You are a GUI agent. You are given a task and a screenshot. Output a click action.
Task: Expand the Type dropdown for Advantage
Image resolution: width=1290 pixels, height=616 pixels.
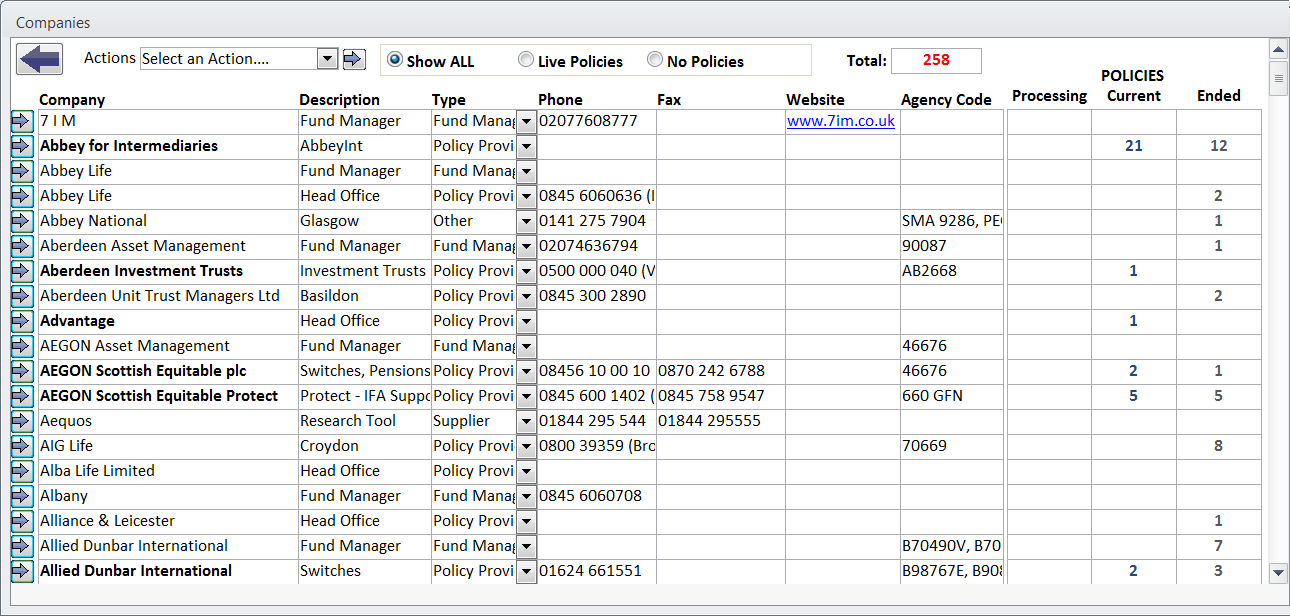526,321
